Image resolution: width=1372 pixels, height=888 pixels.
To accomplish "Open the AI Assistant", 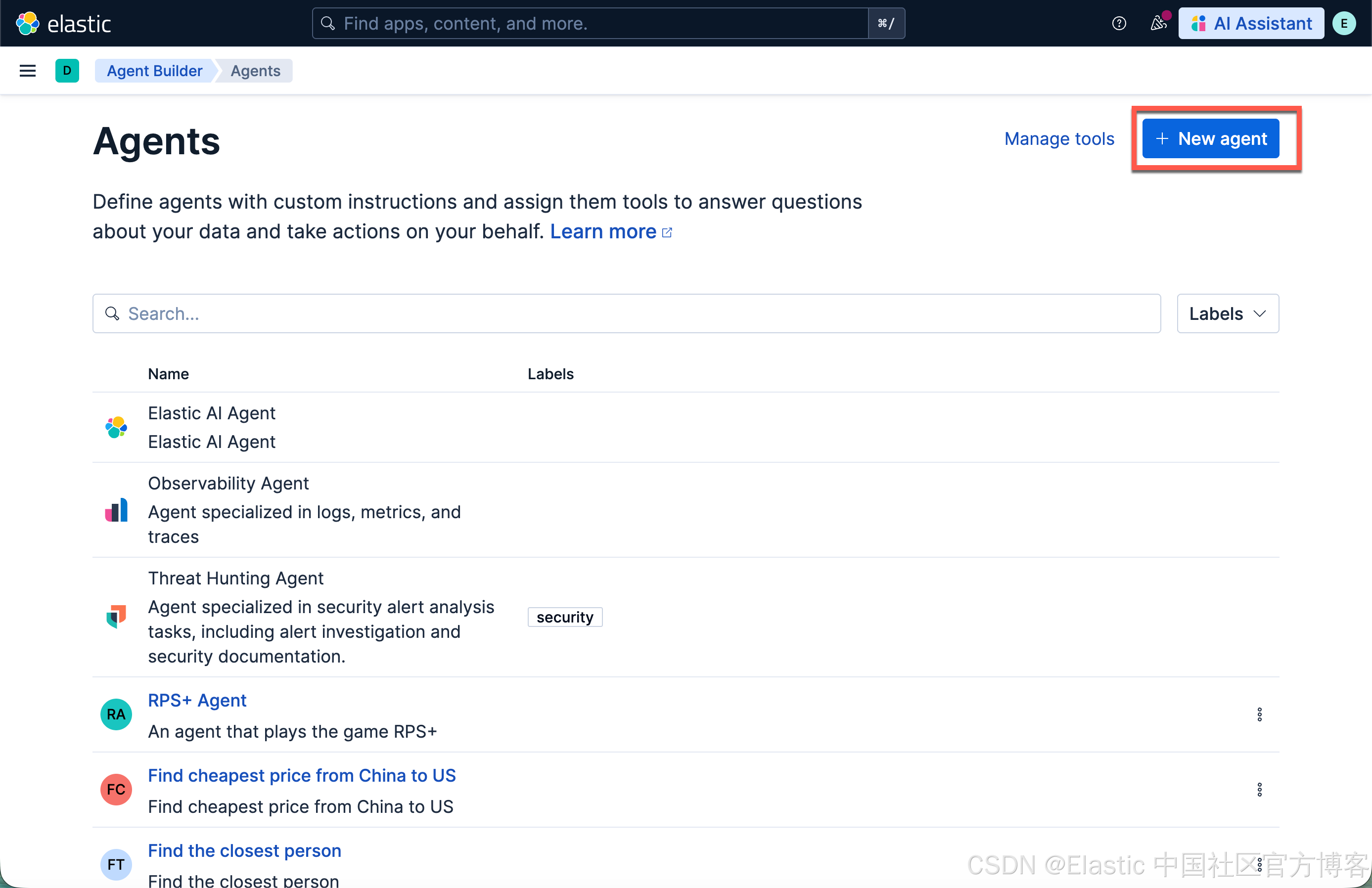I will point(1250,24).
